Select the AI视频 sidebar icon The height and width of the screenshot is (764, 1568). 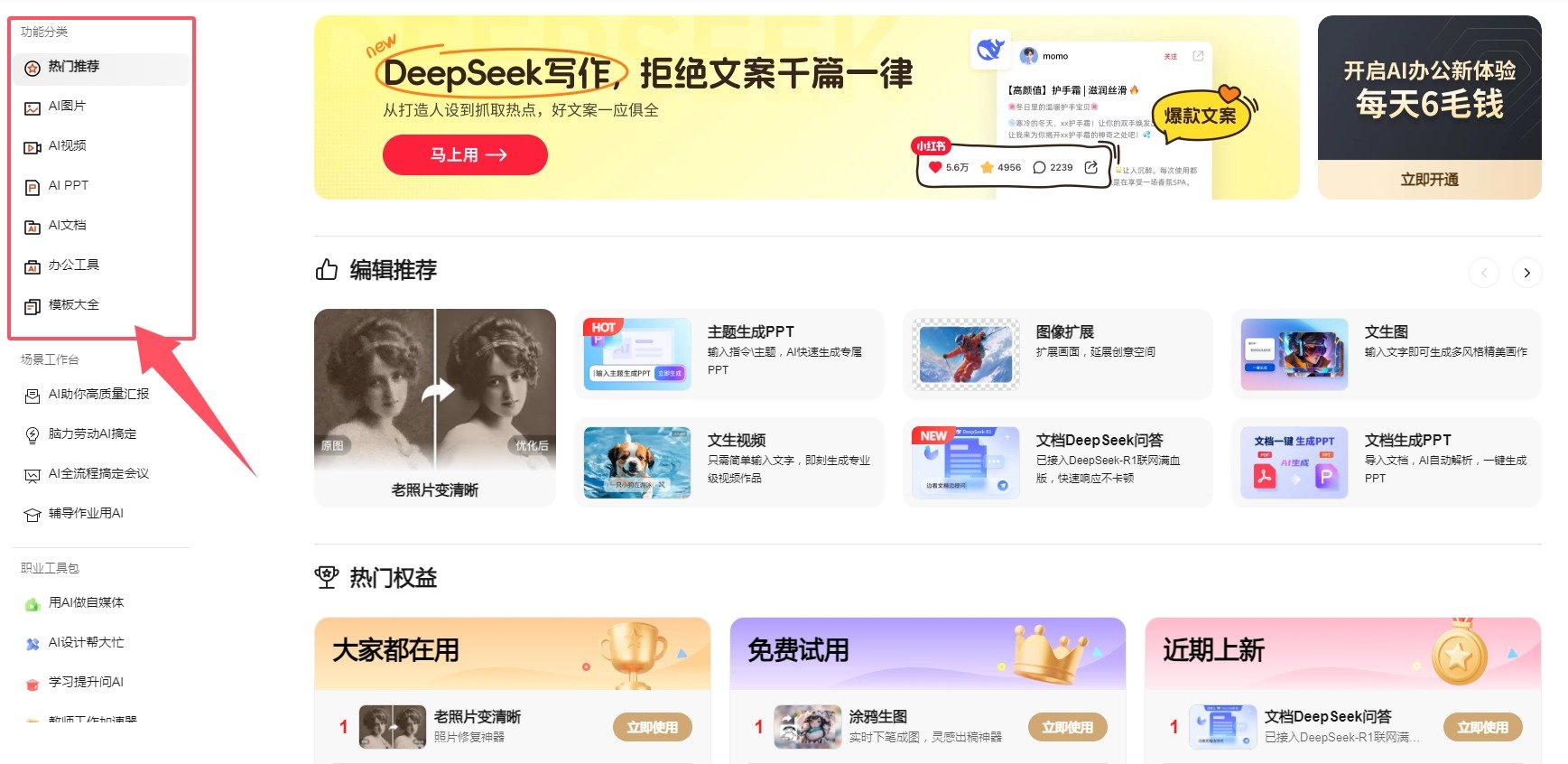[32, 147]
